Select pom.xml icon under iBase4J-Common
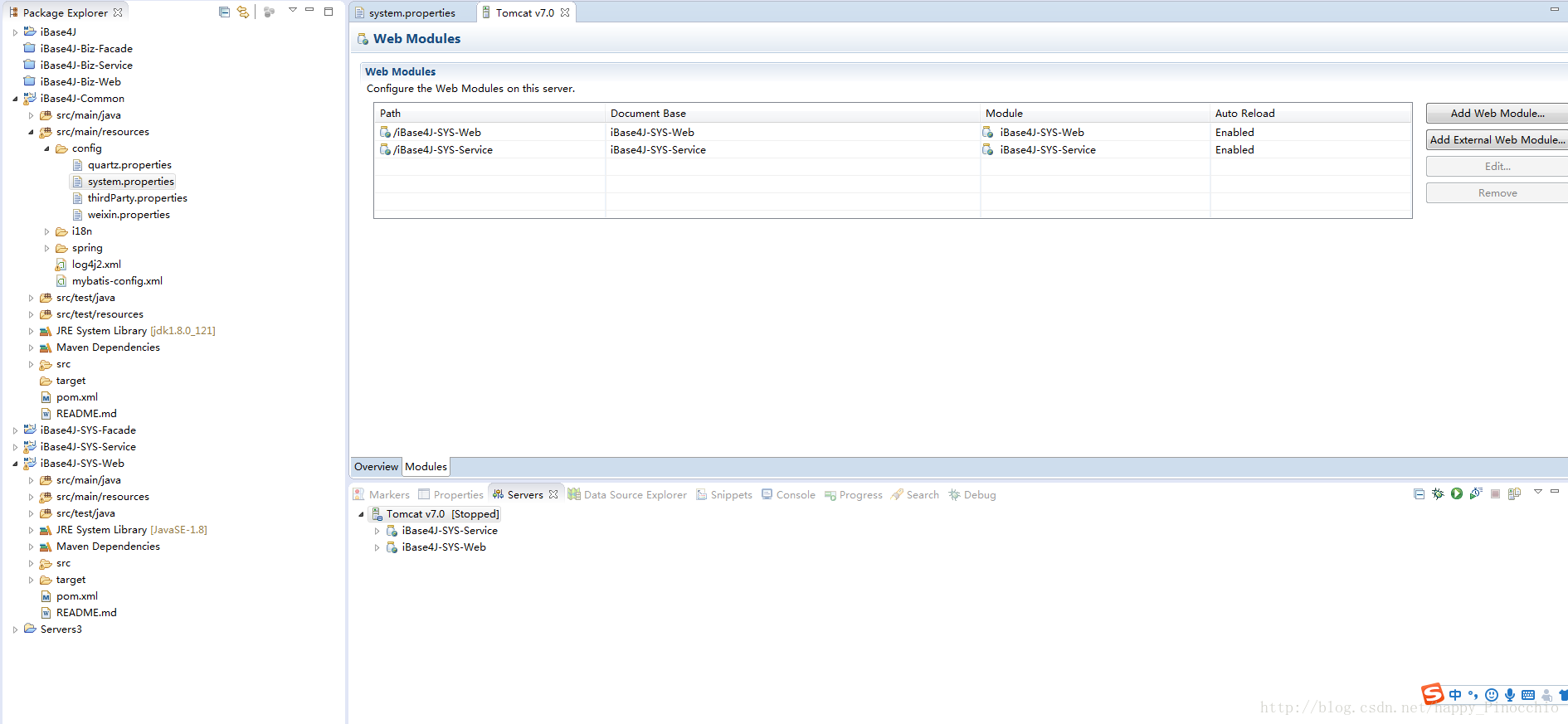 [46, 397]
